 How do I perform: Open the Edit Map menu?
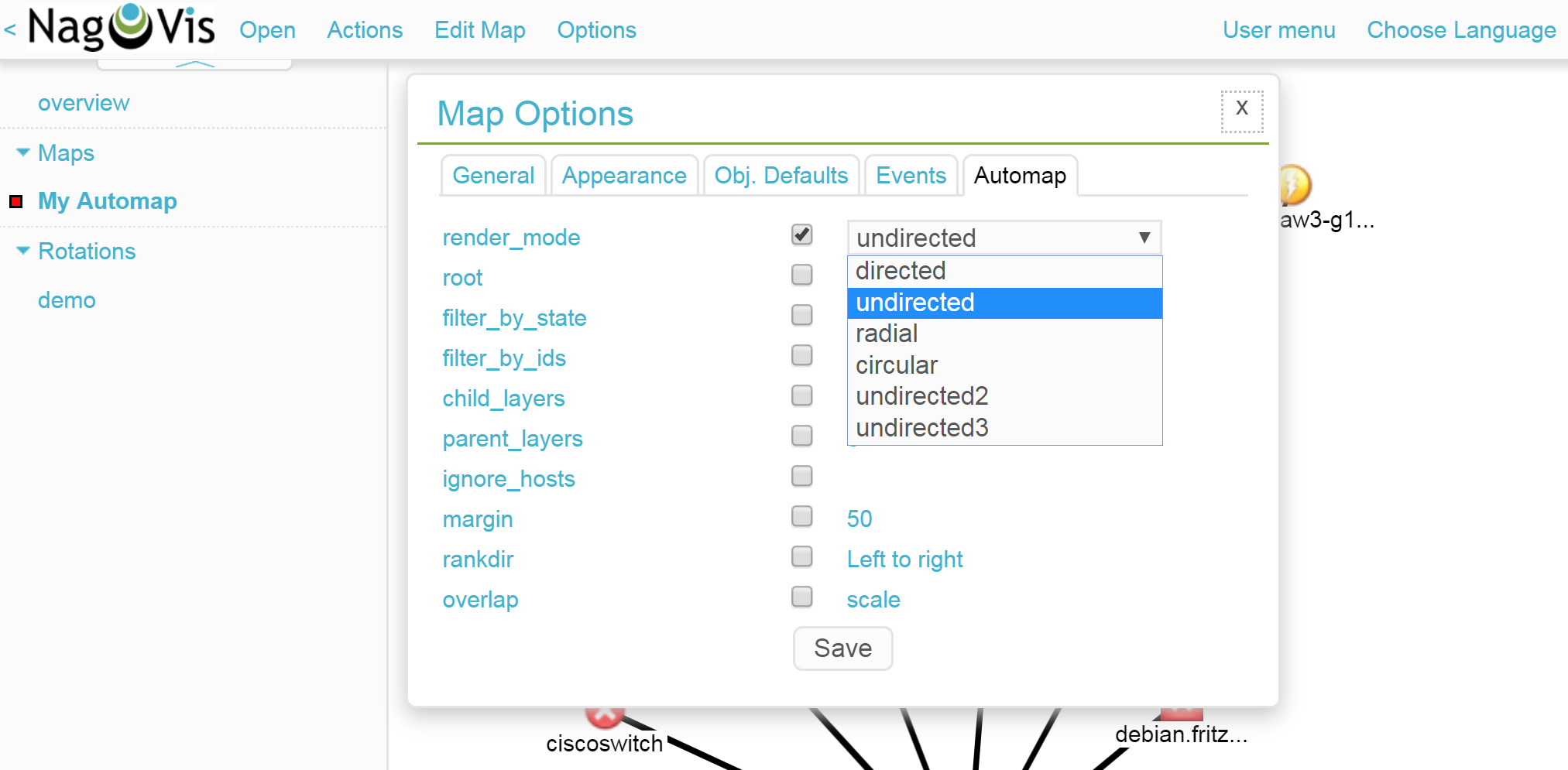479,30
